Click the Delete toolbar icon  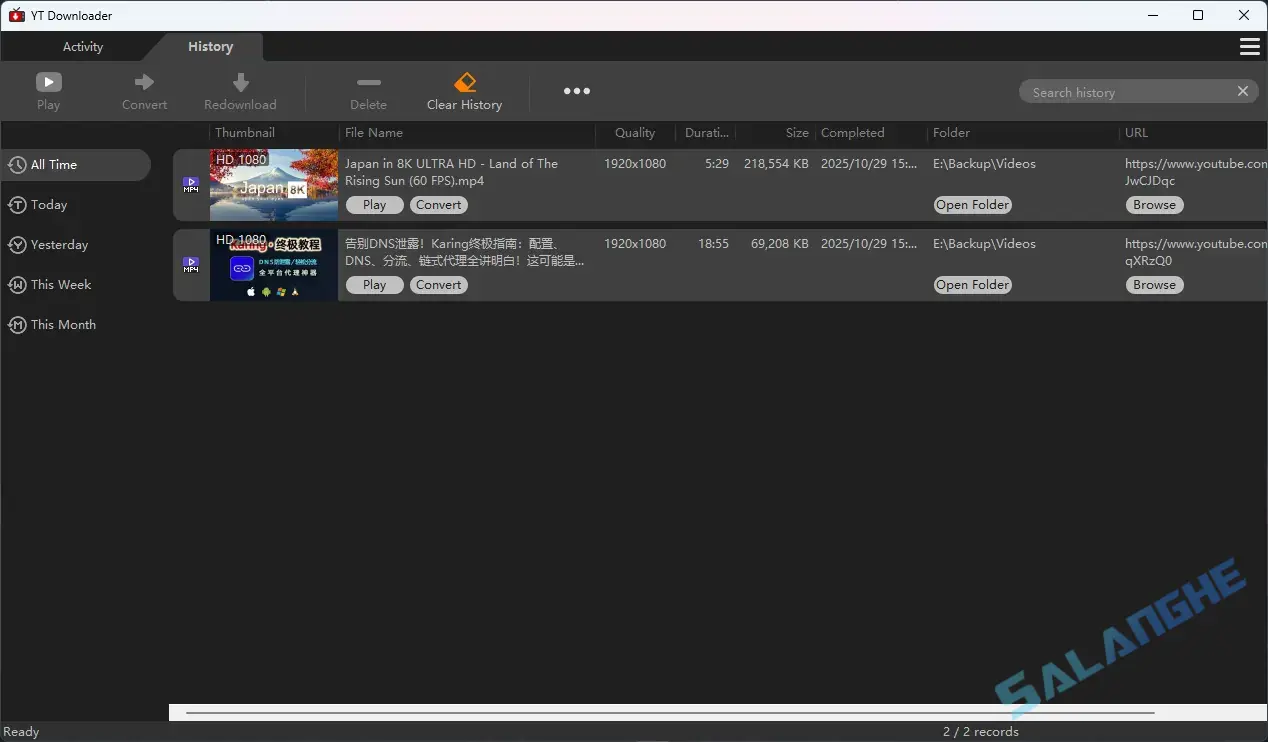[x=368, y=83]
